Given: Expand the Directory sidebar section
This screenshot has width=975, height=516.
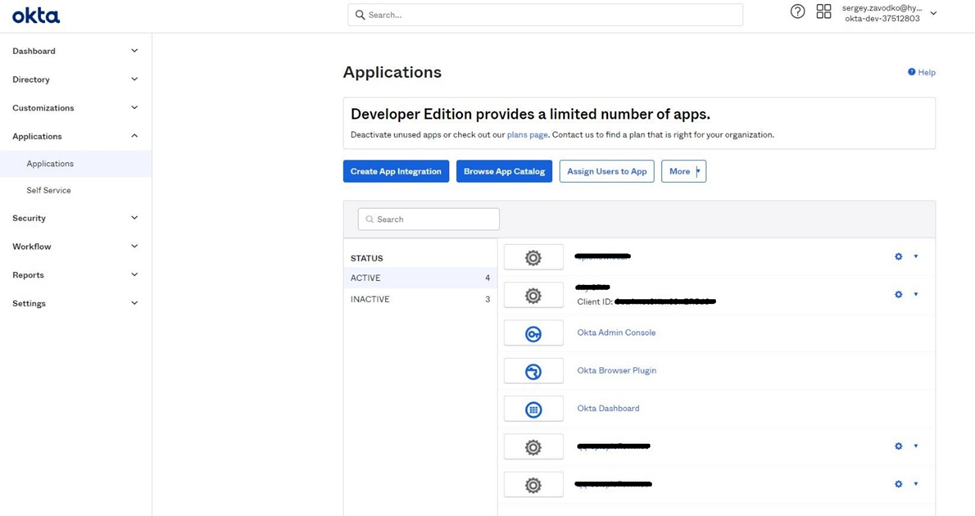Looking at the screenshot, I should pyautogui.click(x=134, y=80).
